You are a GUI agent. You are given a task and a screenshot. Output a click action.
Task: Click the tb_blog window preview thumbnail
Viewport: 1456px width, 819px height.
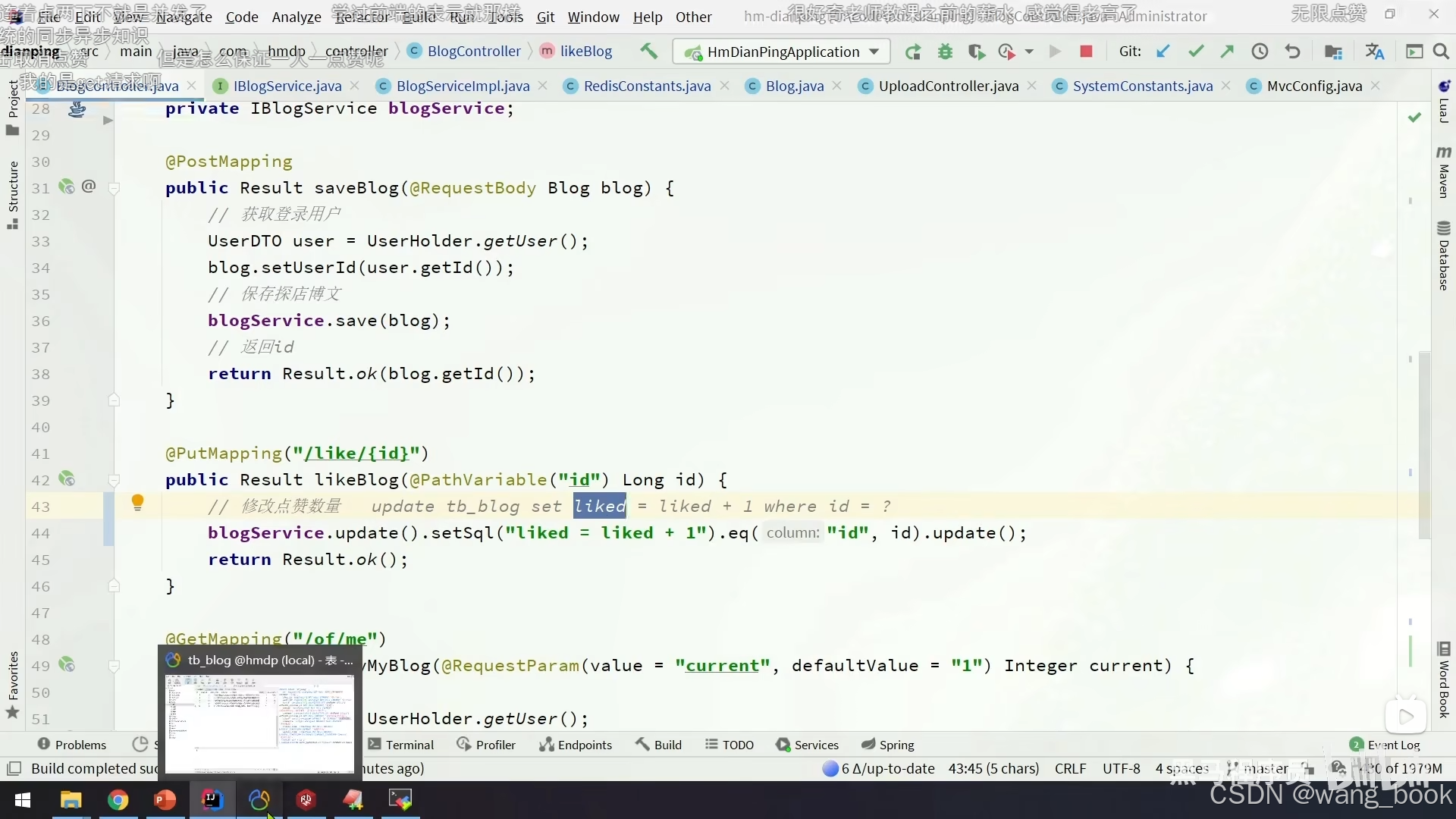tap(259, 724)
